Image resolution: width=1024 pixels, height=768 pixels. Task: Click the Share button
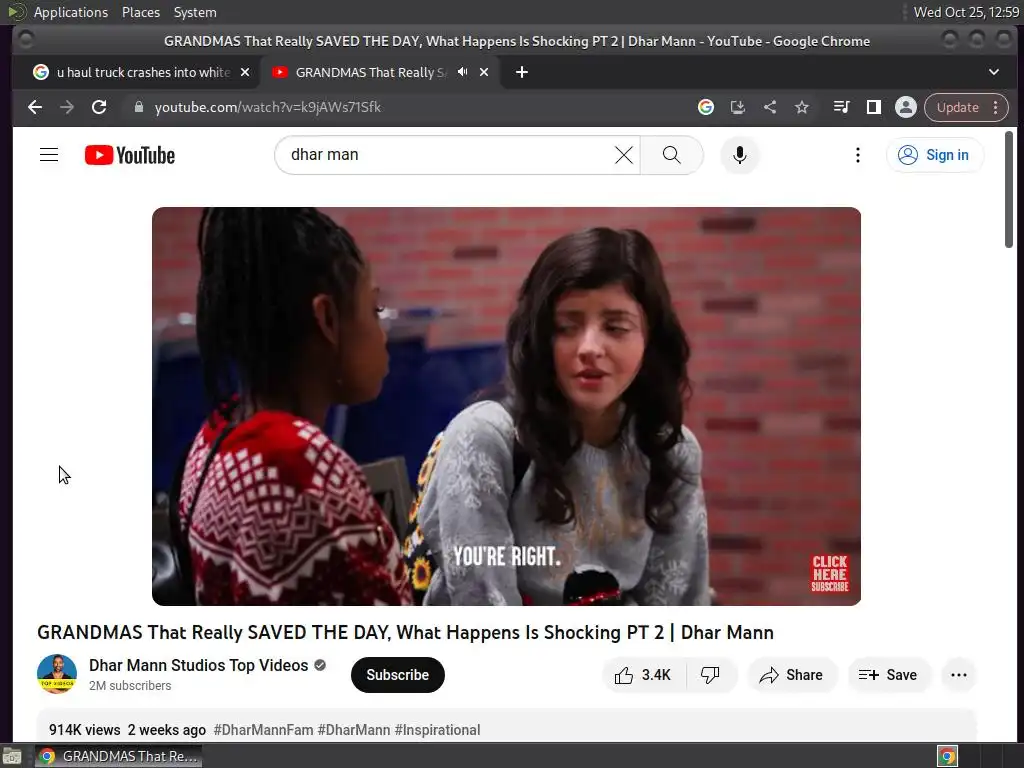791,675
